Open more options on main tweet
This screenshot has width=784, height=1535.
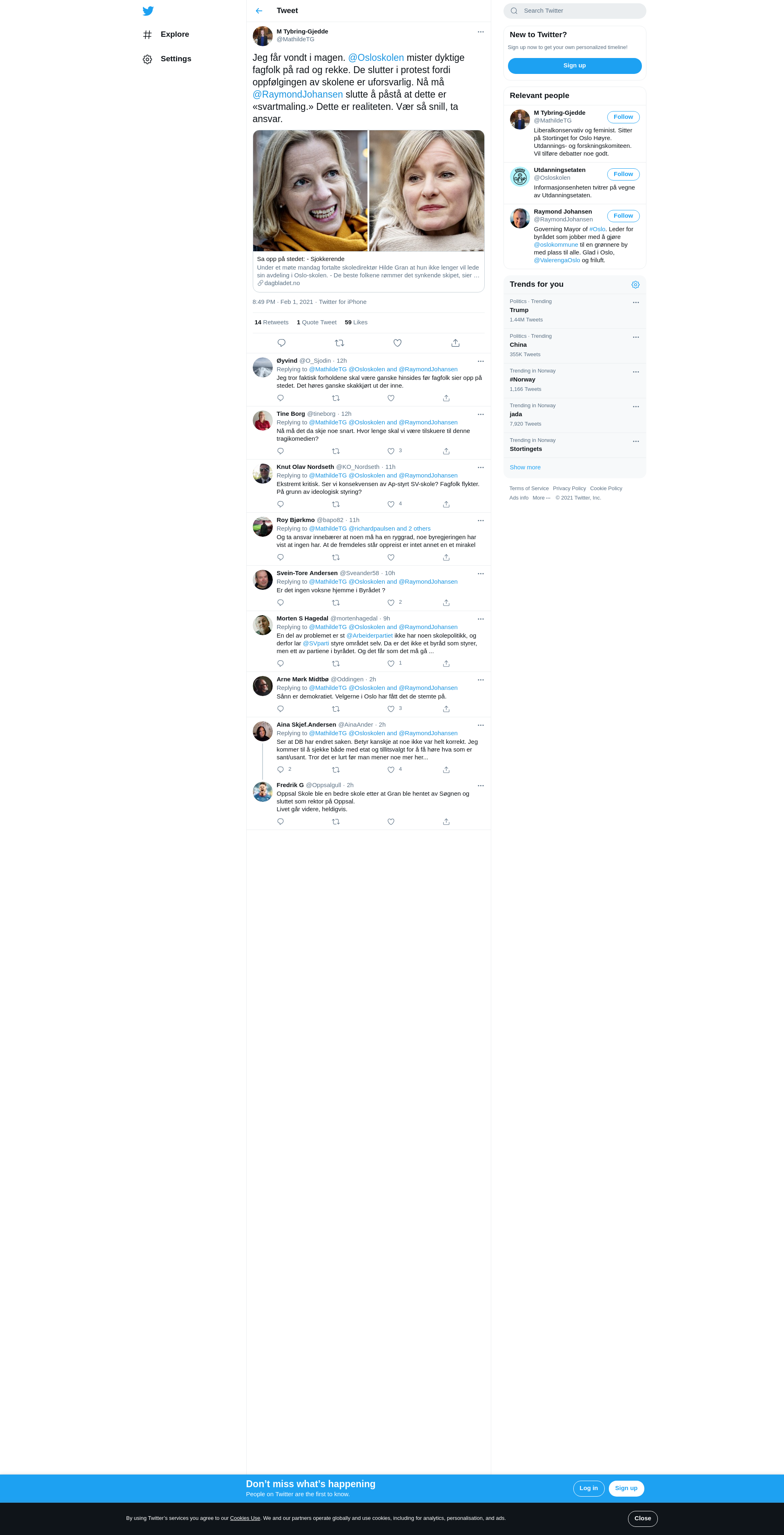481,31
